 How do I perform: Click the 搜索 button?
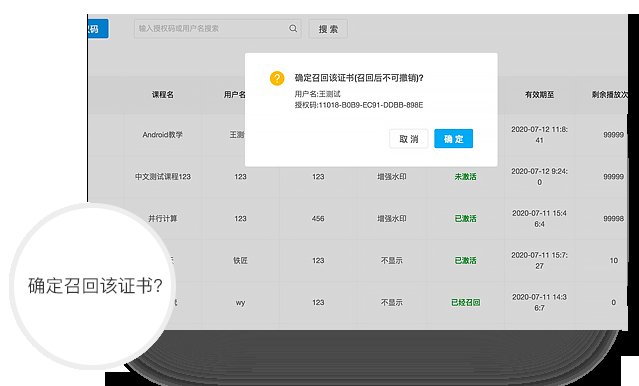pos(328,29)
